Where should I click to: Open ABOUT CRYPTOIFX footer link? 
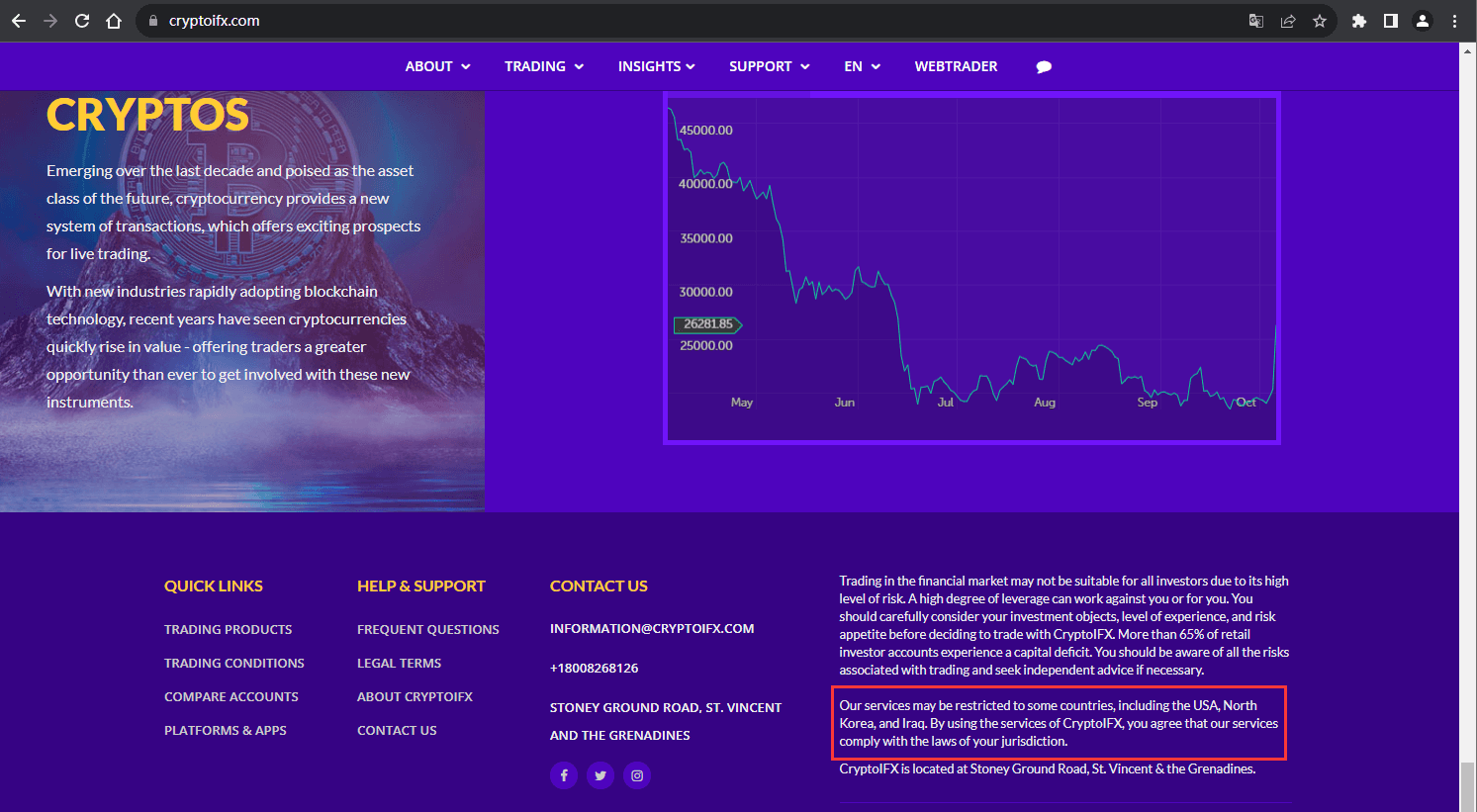pos(415,696)
